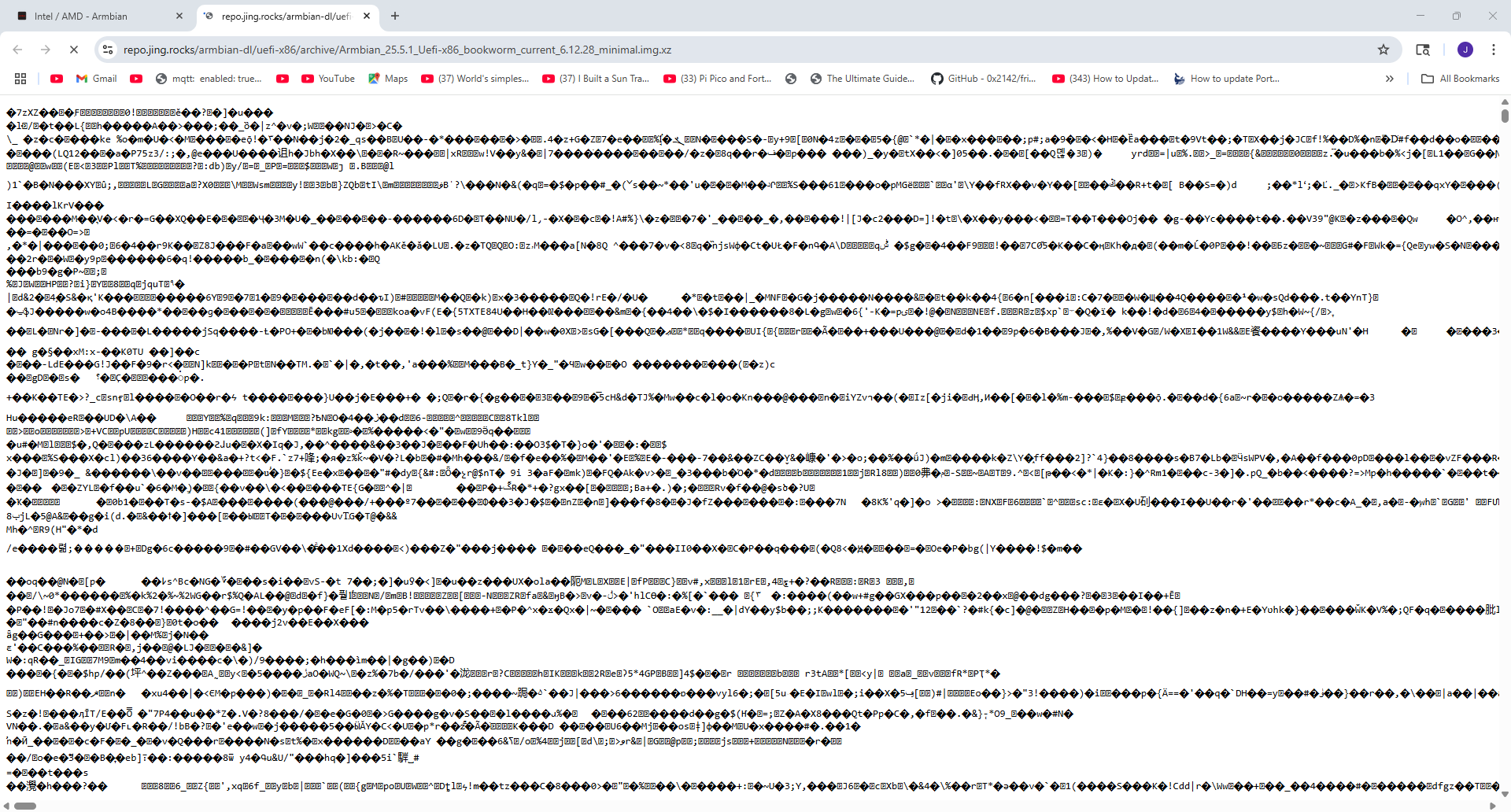
Task: Open the Maps bookmark
Action: (x=388, y=79)
